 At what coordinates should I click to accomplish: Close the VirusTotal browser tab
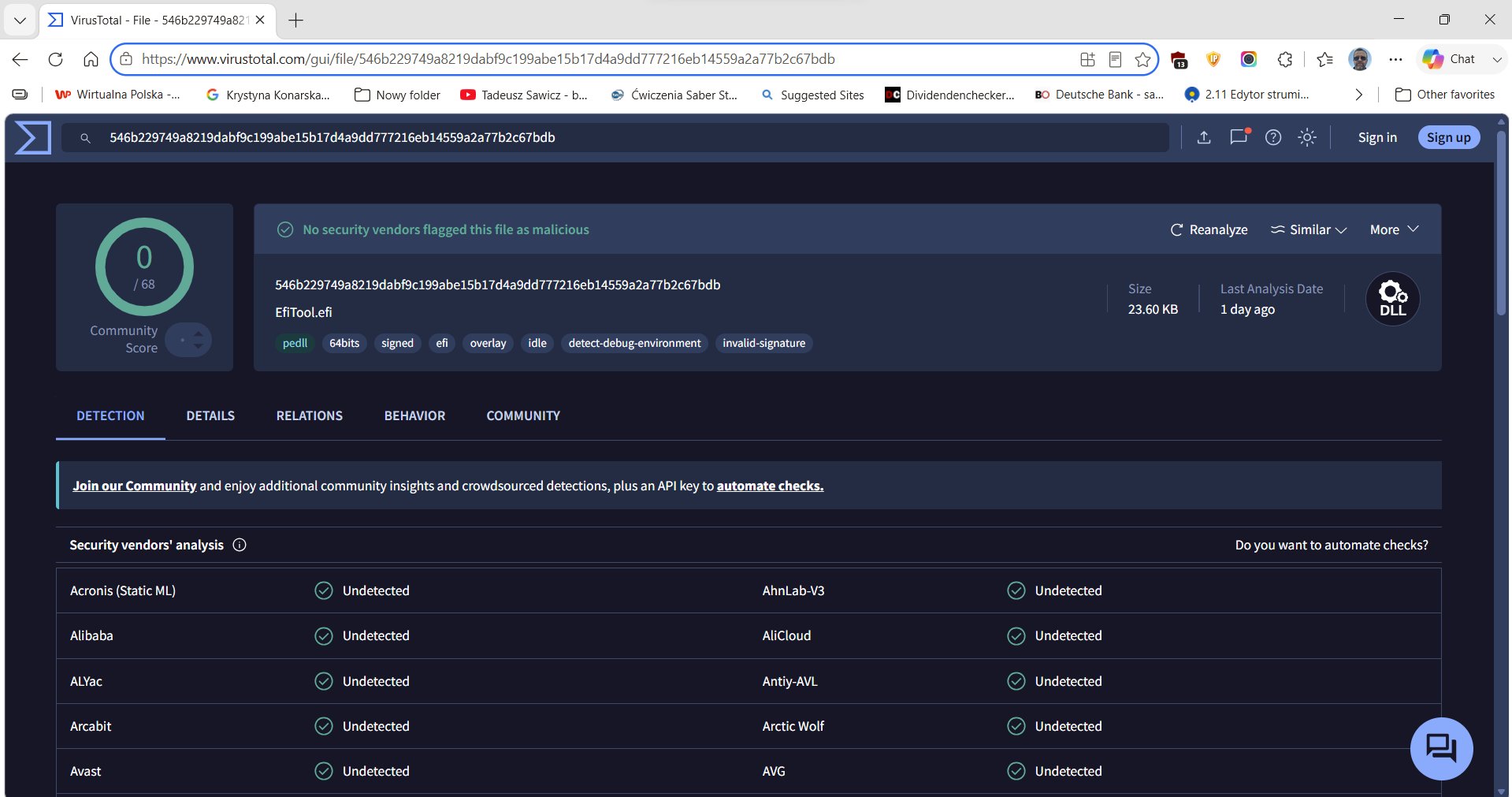[x=260, y=20]
